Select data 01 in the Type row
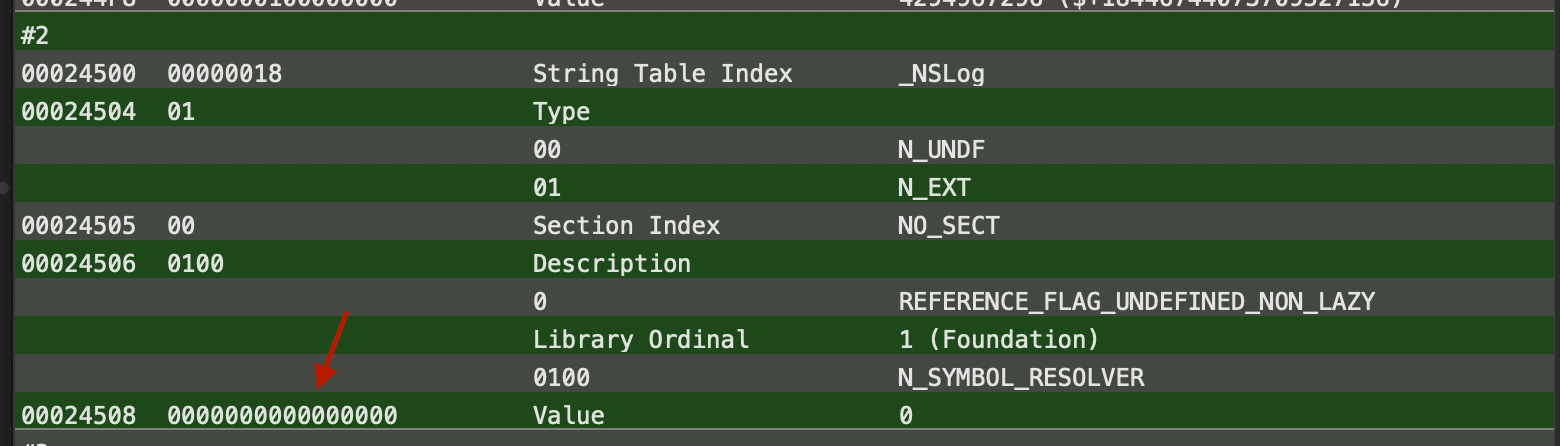The image size is (1560, 446). click(x=181, y=112)
